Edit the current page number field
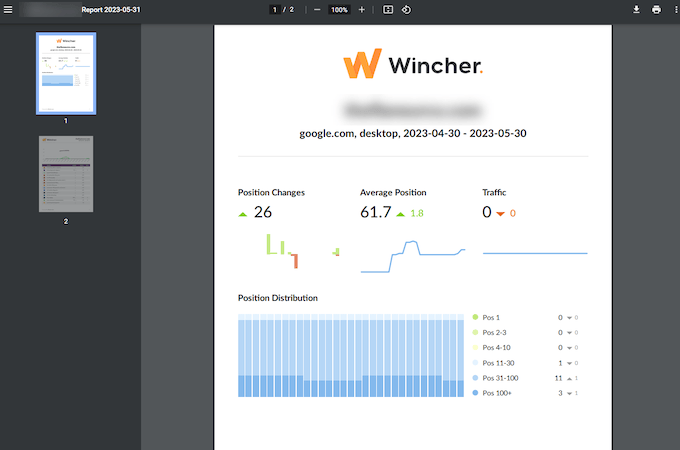Image resolution: width=680 pixels, height=450 pixels. point(275,10)
